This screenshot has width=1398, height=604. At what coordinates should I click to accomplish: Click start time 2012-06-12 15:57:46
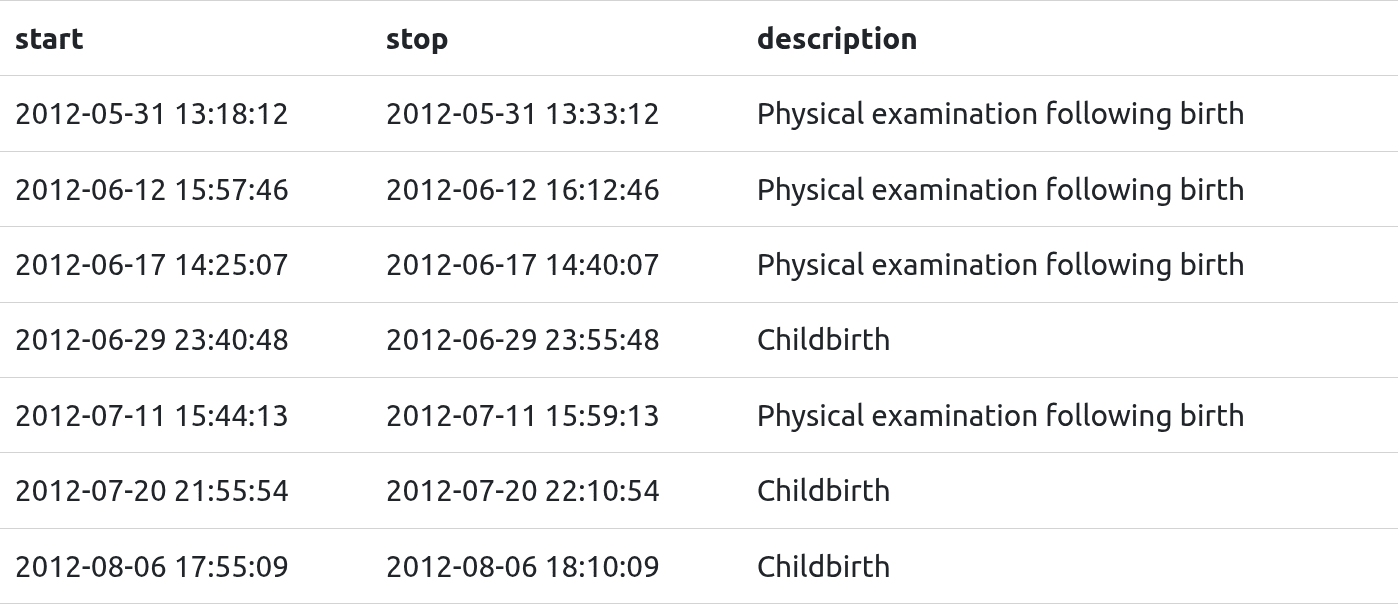pyautogui.click(x=151, y=190)
